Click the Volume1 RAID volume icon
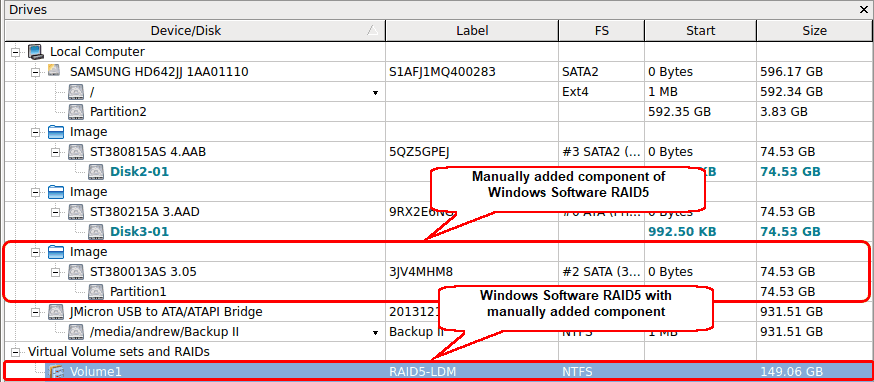874x382 pixels. tap(56, 371)
